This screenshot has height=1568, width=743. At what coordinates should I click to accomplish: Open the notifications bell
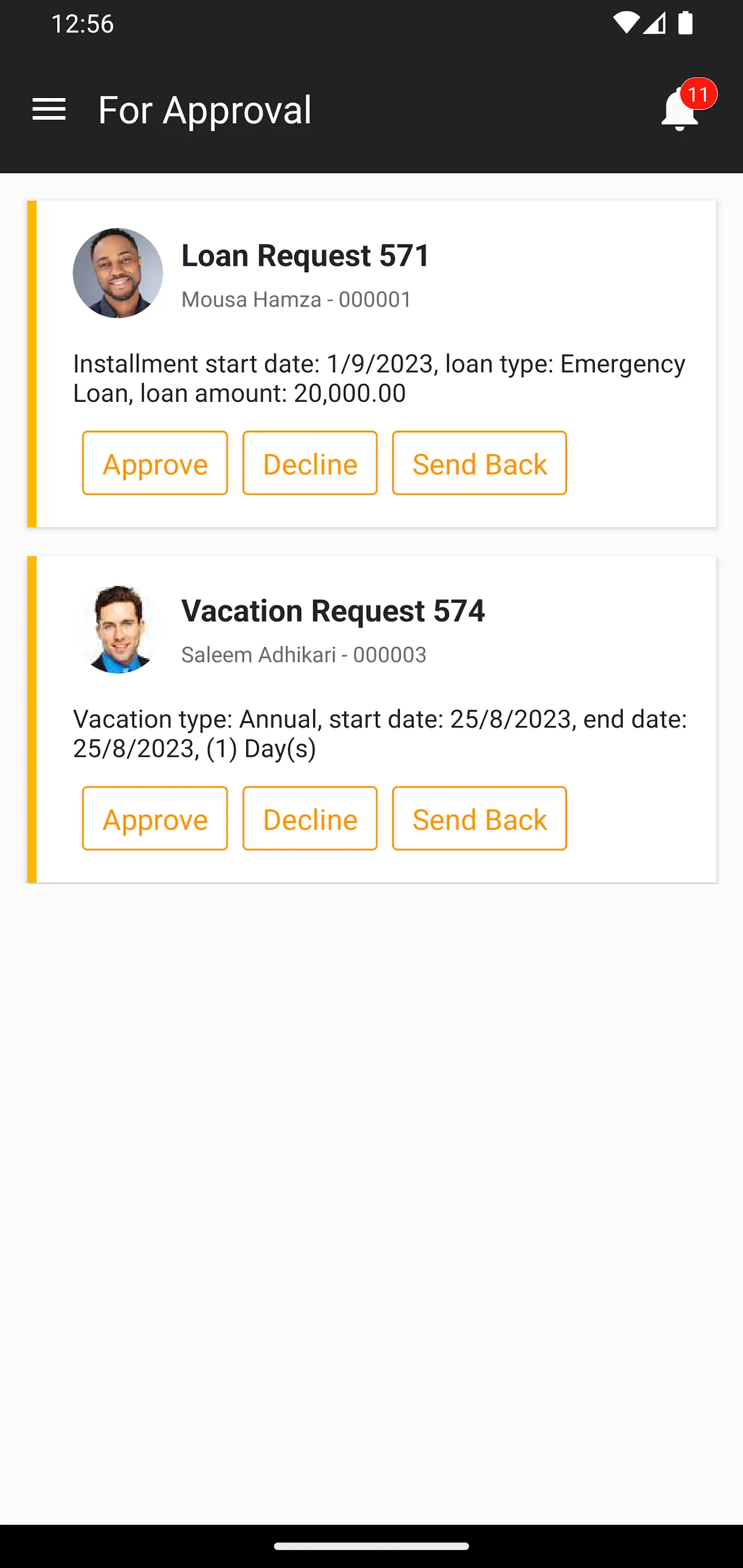click(x=678, y=113)
